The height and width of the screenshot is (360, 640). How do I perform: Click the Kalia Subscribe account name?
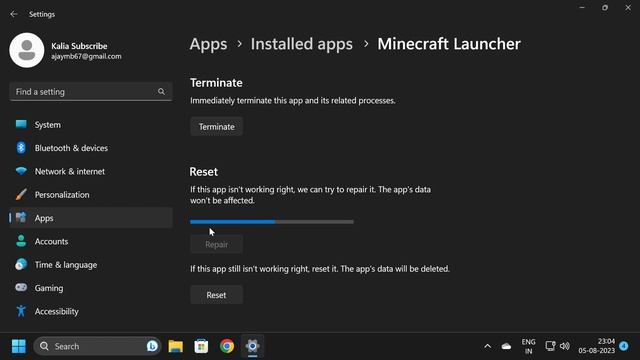point(79,46)
